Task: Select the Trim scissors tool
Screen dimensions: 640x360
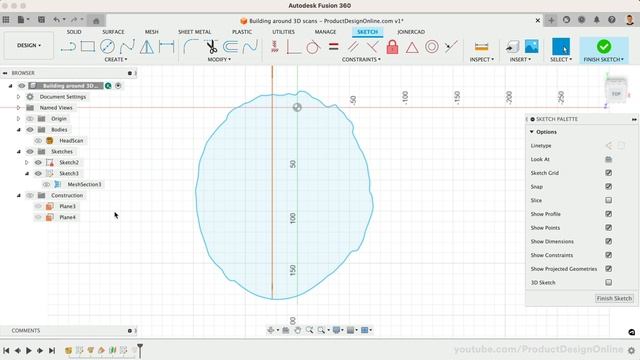Action: tap(211, 47)
